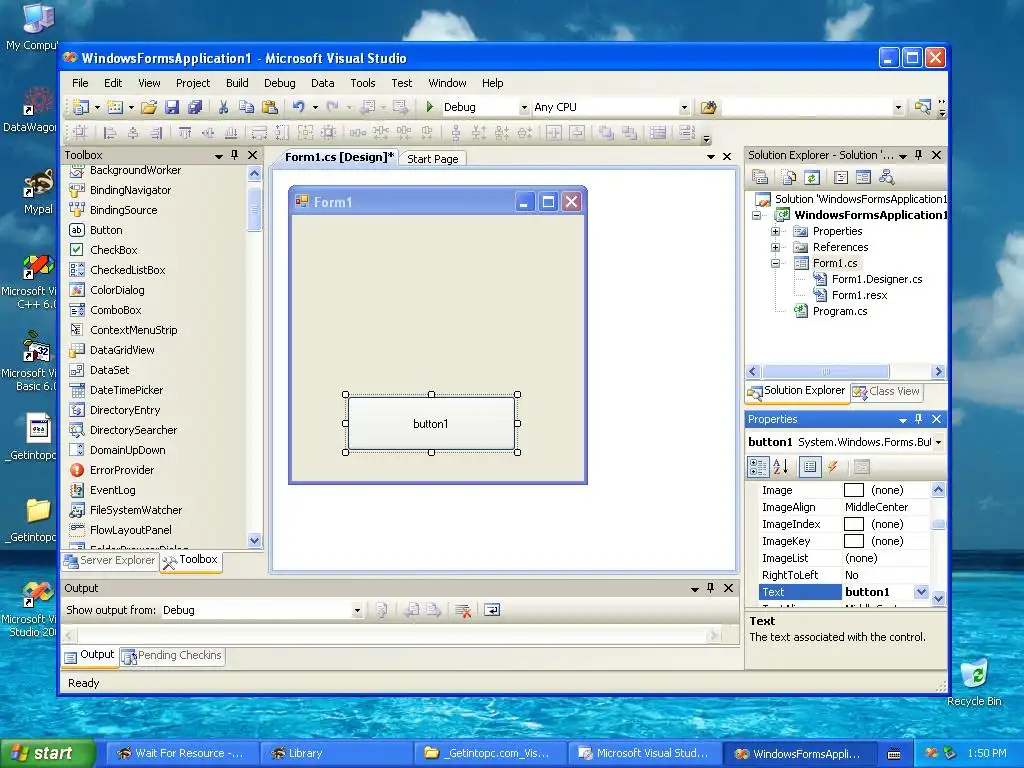Expand the References node in Solution Explorer
This screenshot has width=1024, height=768.
click(775, 248)
